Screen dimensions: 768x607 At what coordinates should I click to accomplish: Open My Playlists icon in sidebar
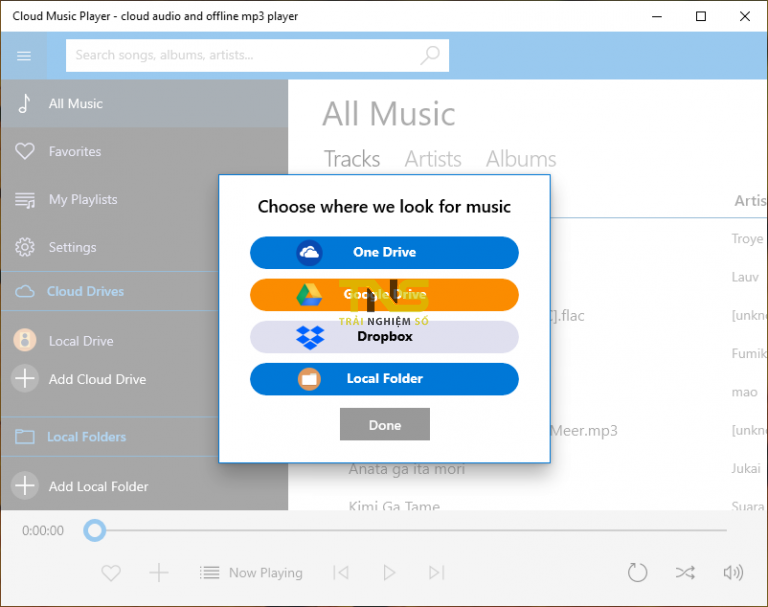pos(24,199)
